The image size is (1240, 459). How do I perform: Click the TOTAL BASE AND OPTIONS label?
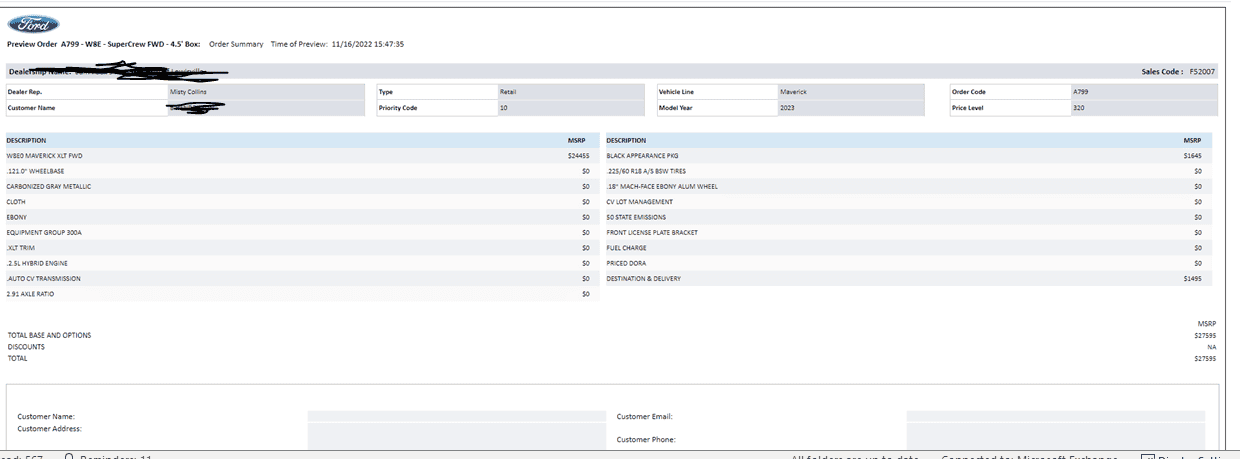click(49, 335)
